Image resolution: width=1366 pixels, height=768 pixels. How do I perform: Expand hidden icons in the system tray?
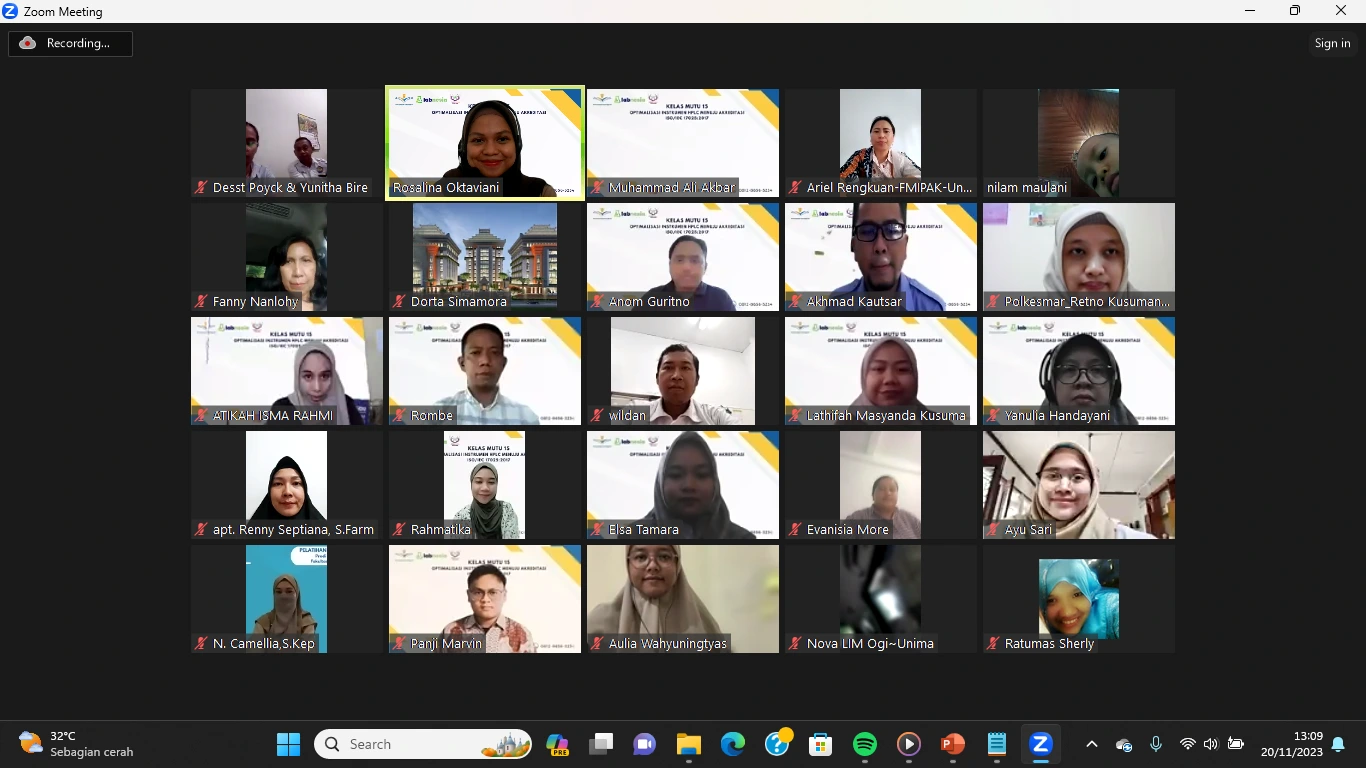click(x=1092, y=744)
